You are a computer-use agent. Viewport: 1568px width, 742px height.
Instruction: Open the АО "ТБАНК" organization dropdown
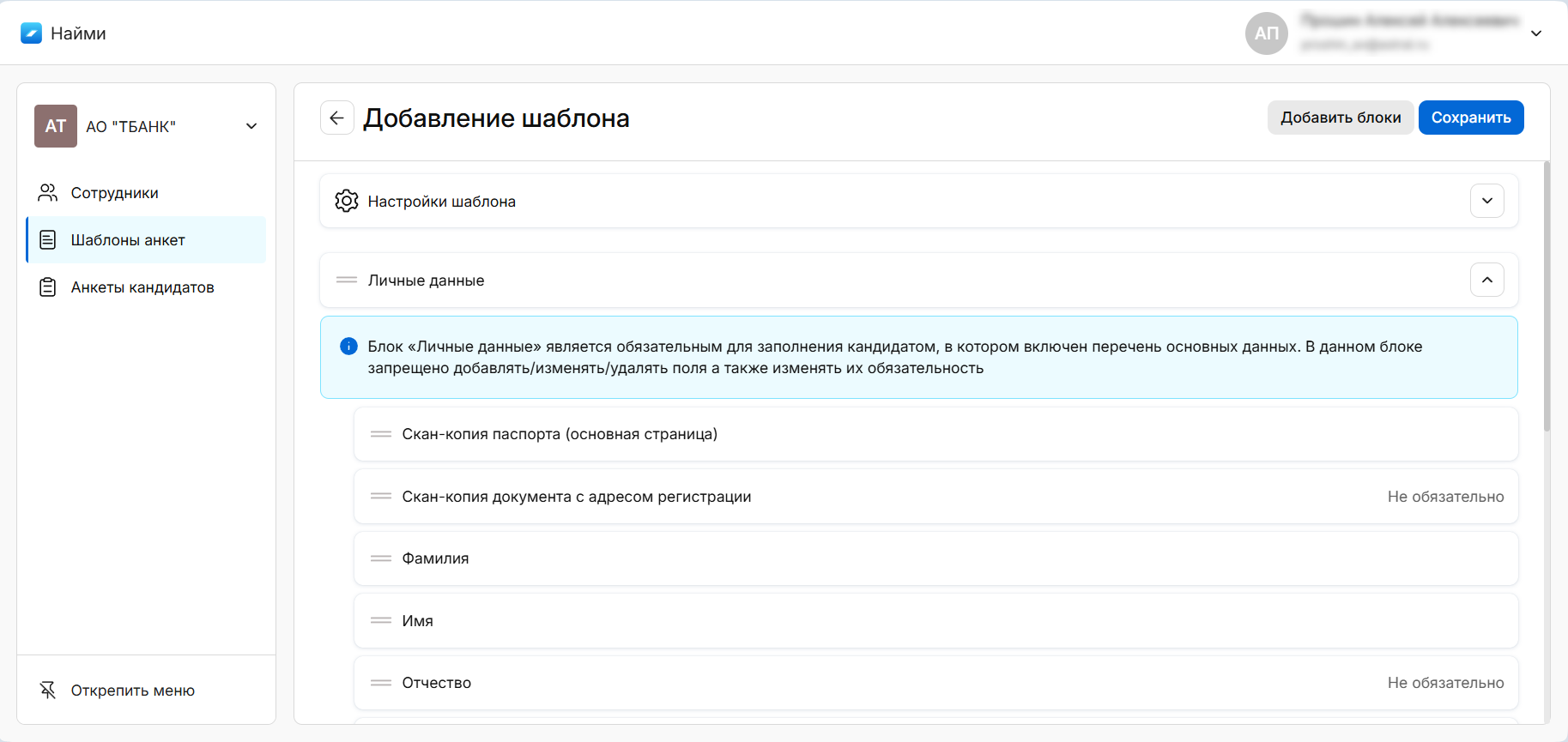251,126
